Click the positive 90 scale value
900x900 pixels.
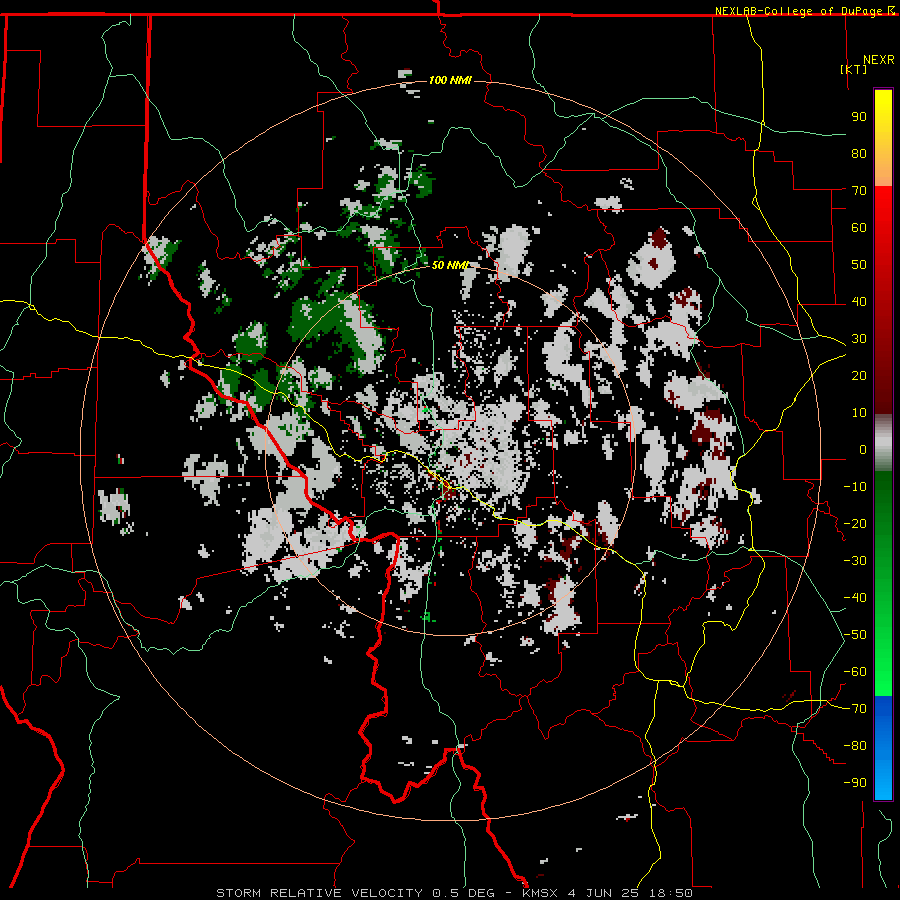coord(859,117)
